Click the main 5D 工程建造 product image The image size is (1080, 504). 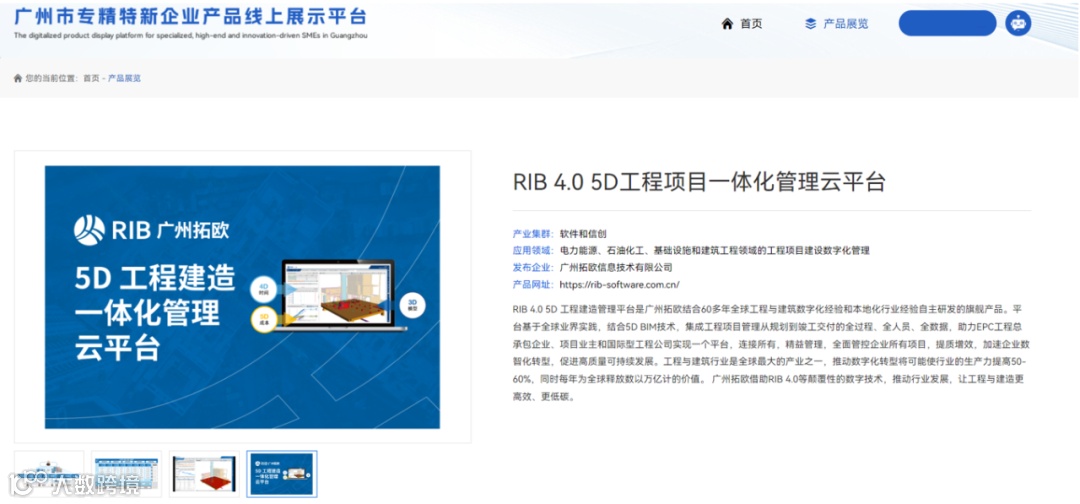click(242, 297)
